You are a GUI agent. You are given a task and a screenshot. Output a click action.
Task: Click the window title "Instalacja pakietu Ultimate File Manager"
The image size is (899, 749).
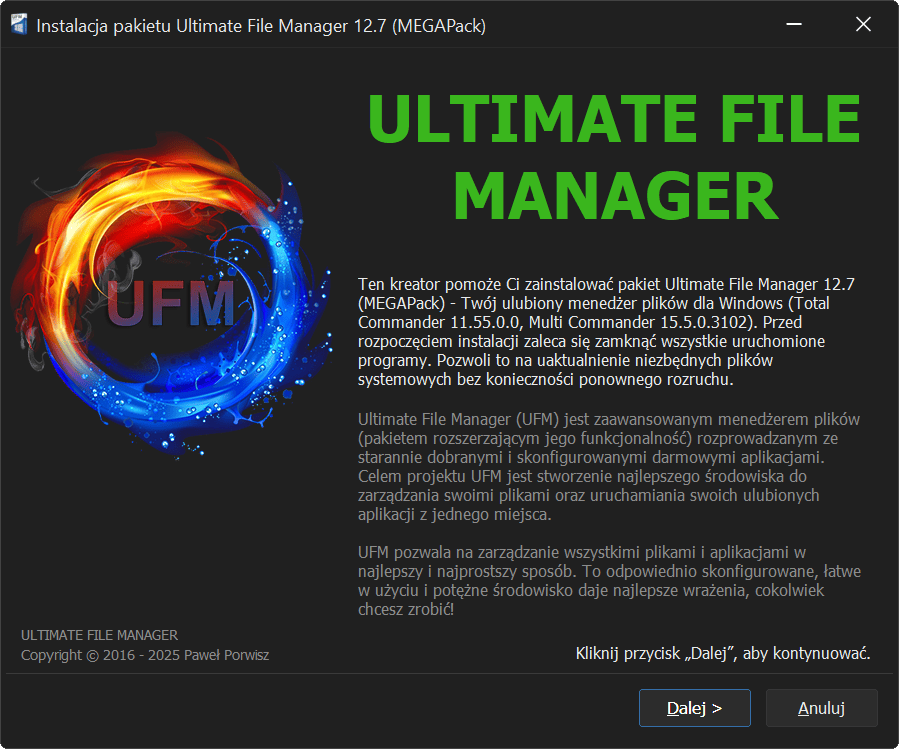[261, 26]
